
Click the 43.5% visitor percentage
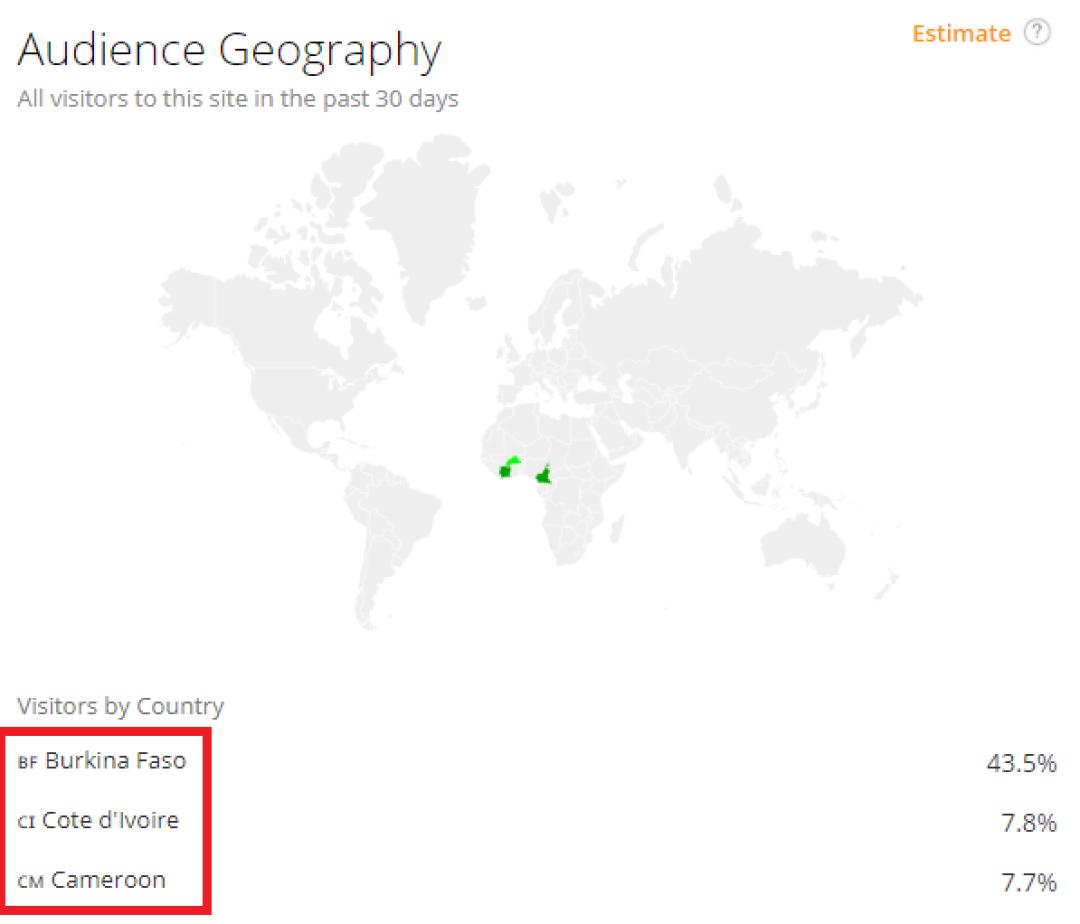coord(1021,764)
